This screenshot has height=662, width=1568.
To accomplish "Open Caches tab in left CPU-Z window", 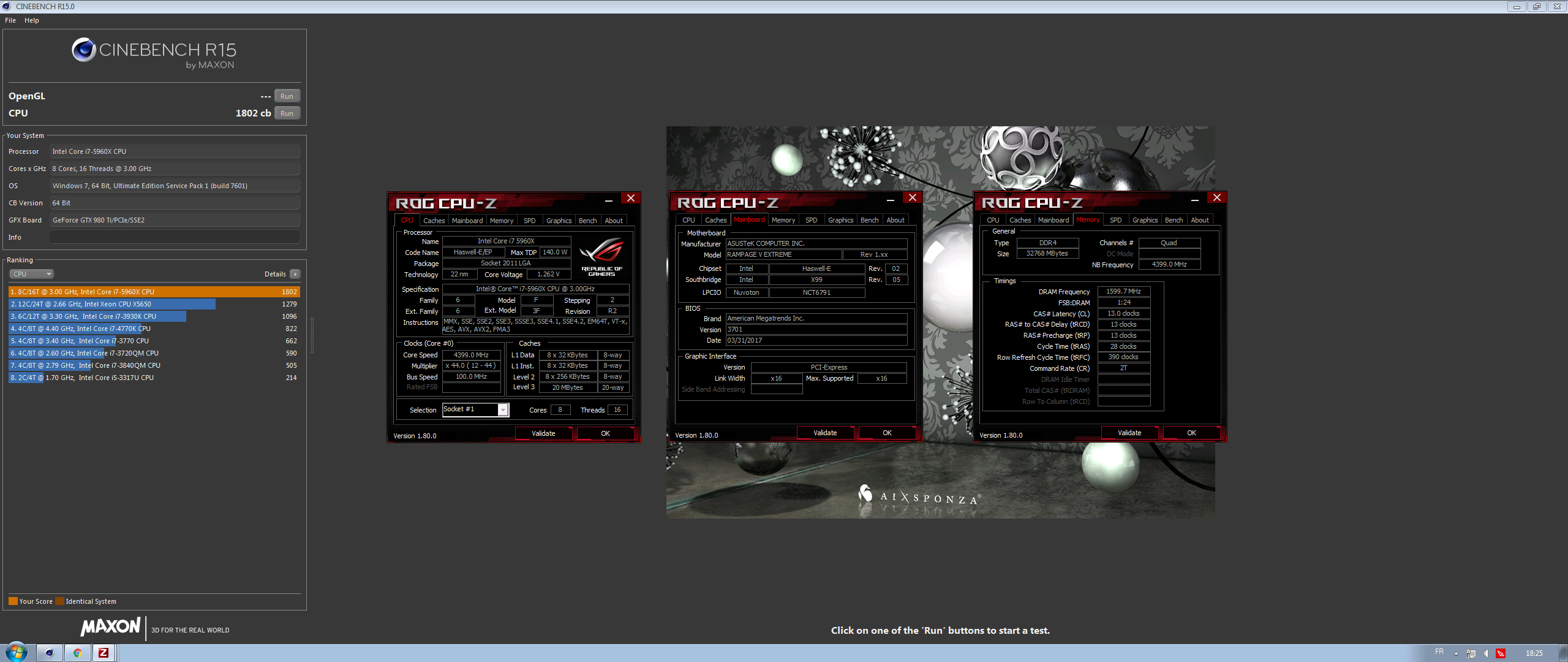I will click(x=434, y=221).
